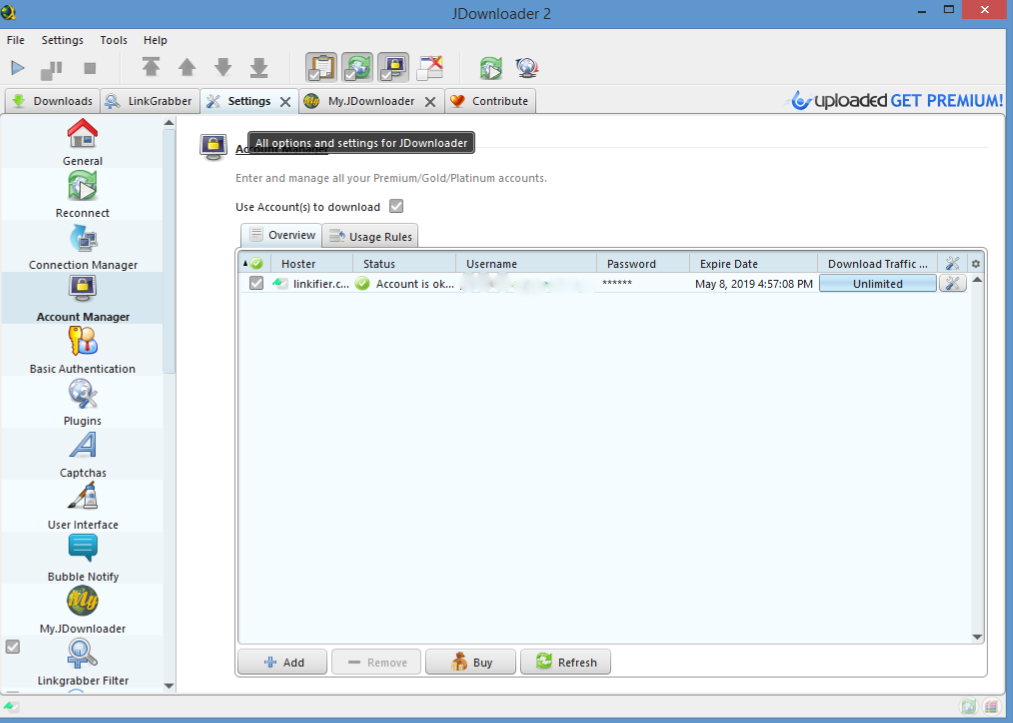
Task: Close the Settings tab
Action: (285, 101)
